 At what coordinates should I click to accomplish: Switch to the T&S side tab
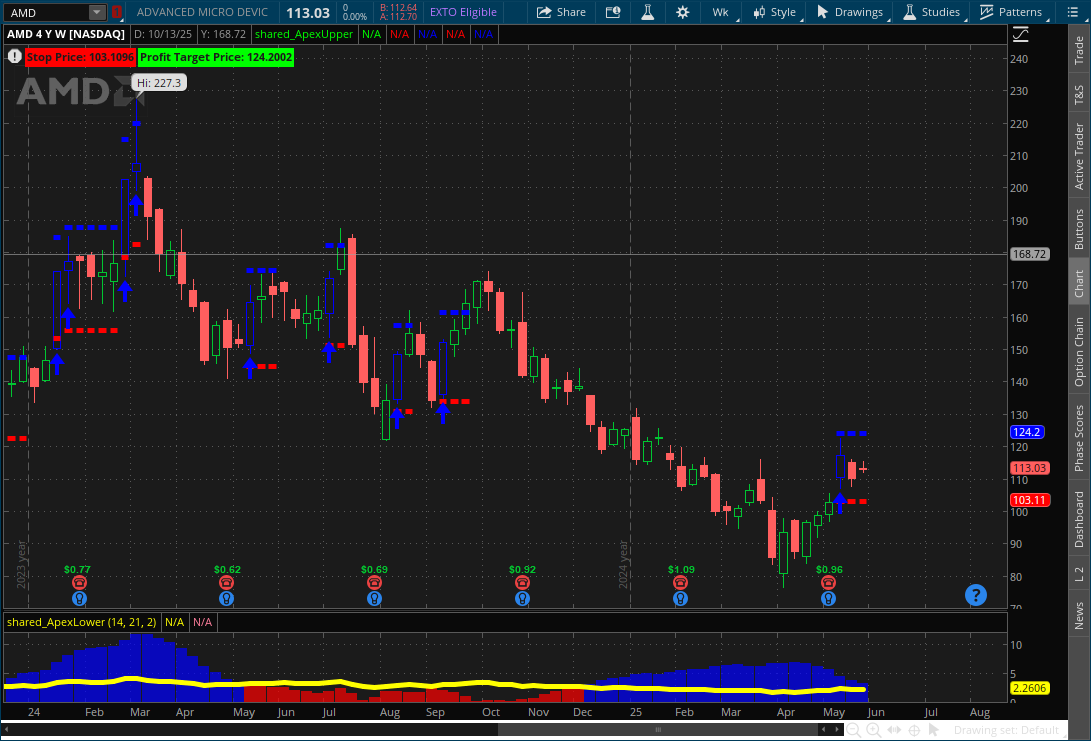1079,95
